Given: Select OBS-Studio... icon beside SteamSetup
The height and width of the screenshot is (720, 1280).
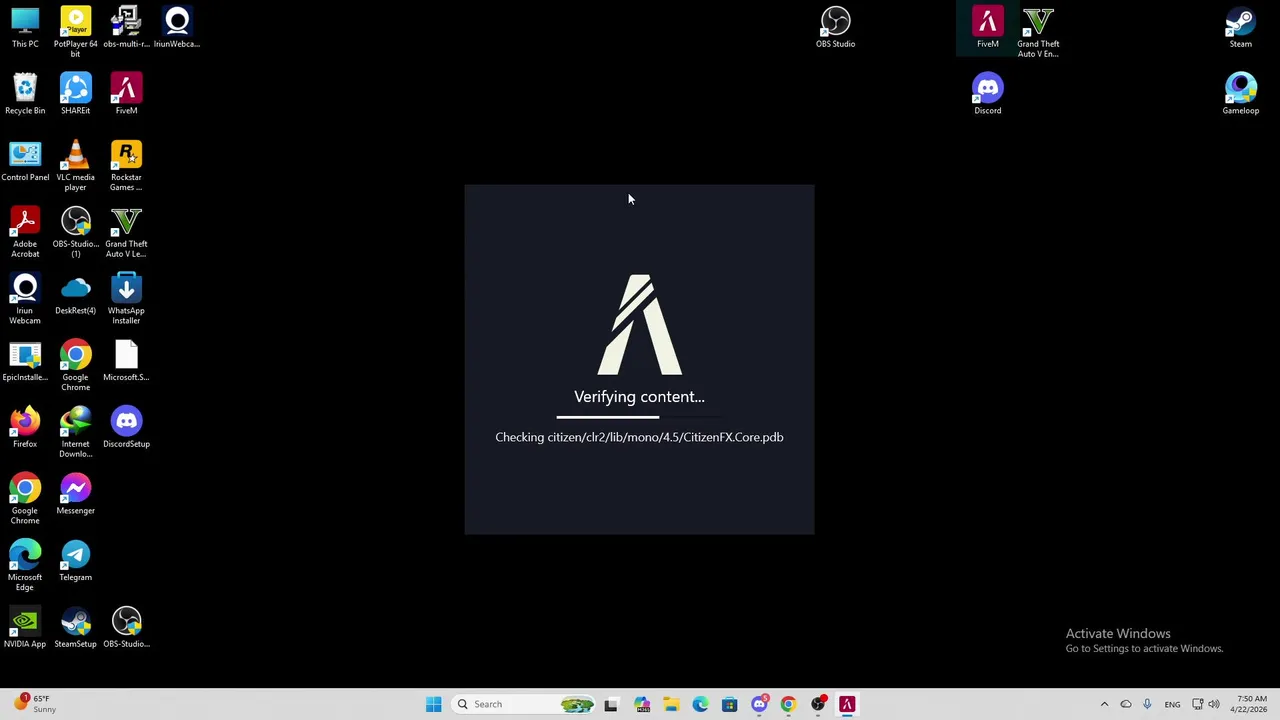Looking at the screenshot, I should tap(126, 628).
